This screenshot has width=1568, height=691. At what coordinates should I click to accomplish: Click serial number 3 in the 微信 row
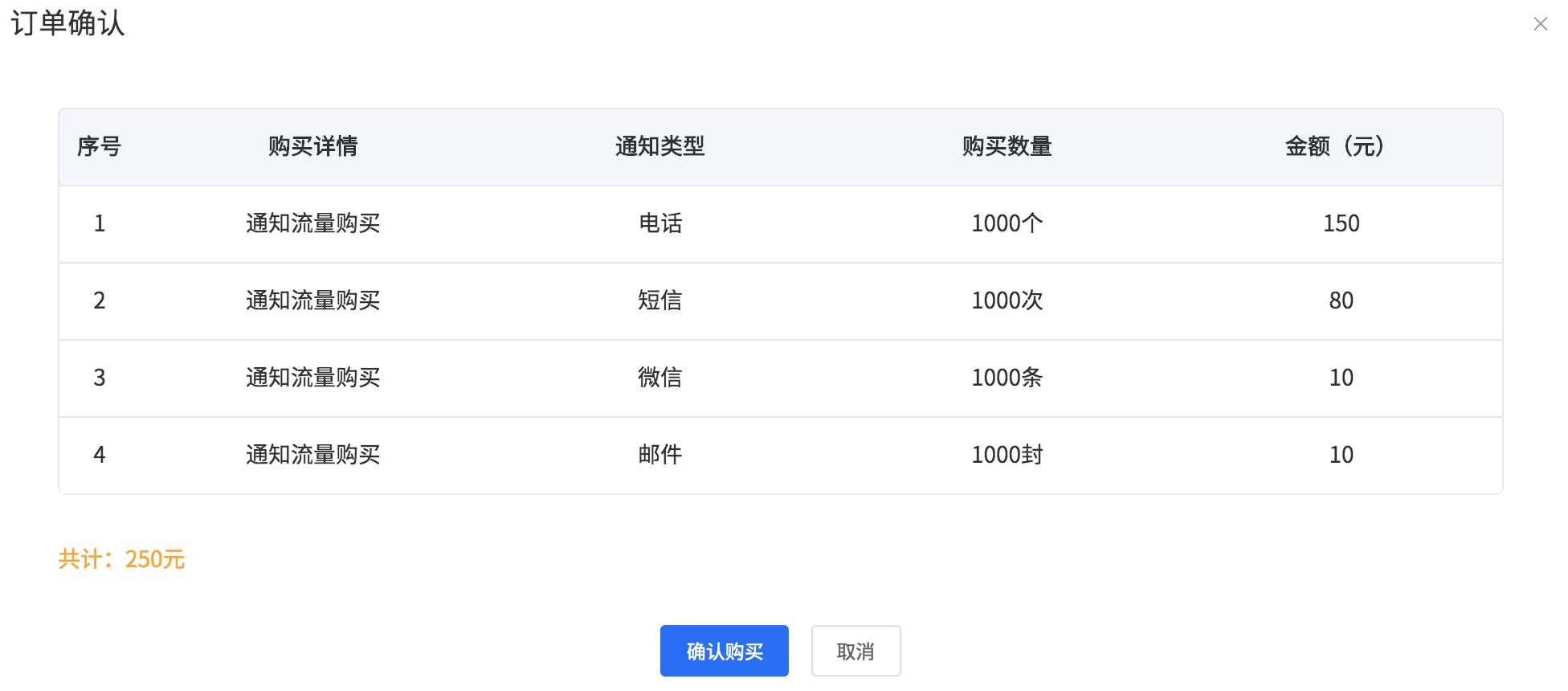pyautogui.click(x=99, y=378)
